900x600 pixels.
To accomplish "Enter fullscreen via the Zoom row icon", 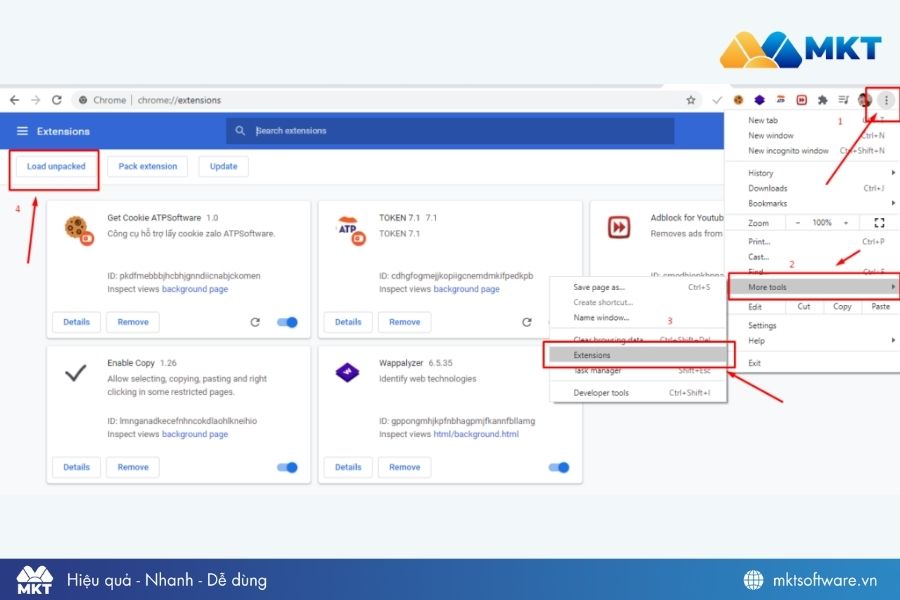I will pos(879,222).
